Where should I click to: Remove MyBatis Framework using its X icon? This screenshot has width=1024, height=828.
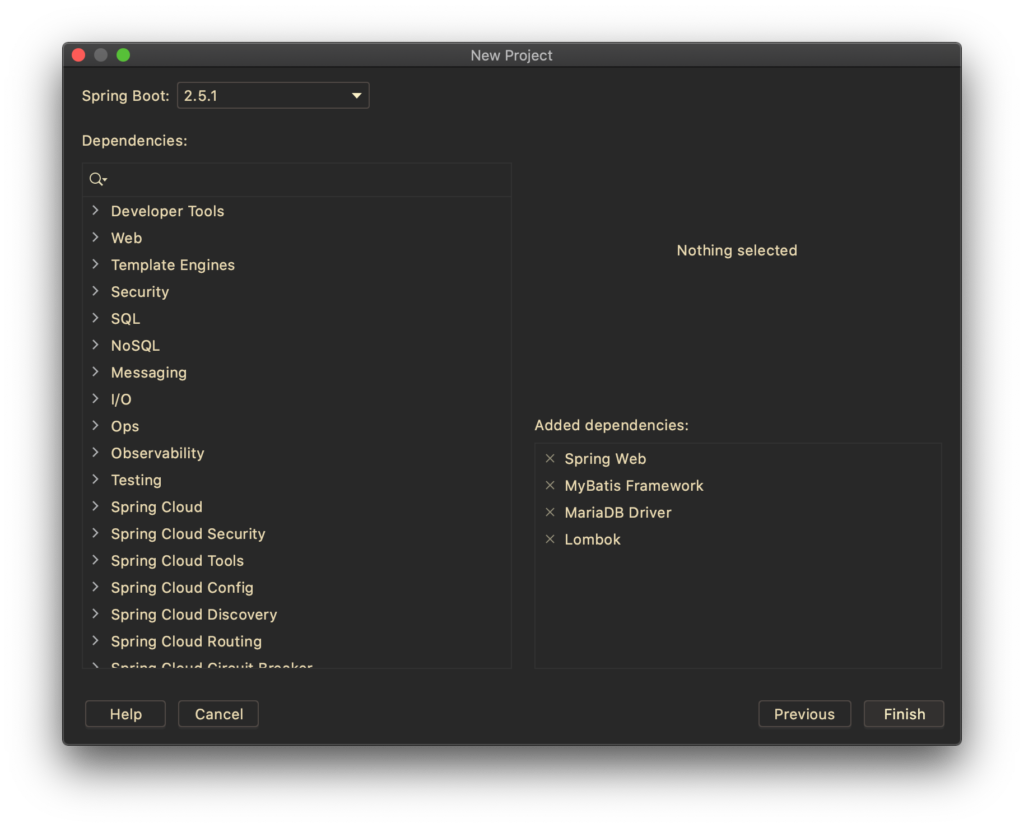550,486
